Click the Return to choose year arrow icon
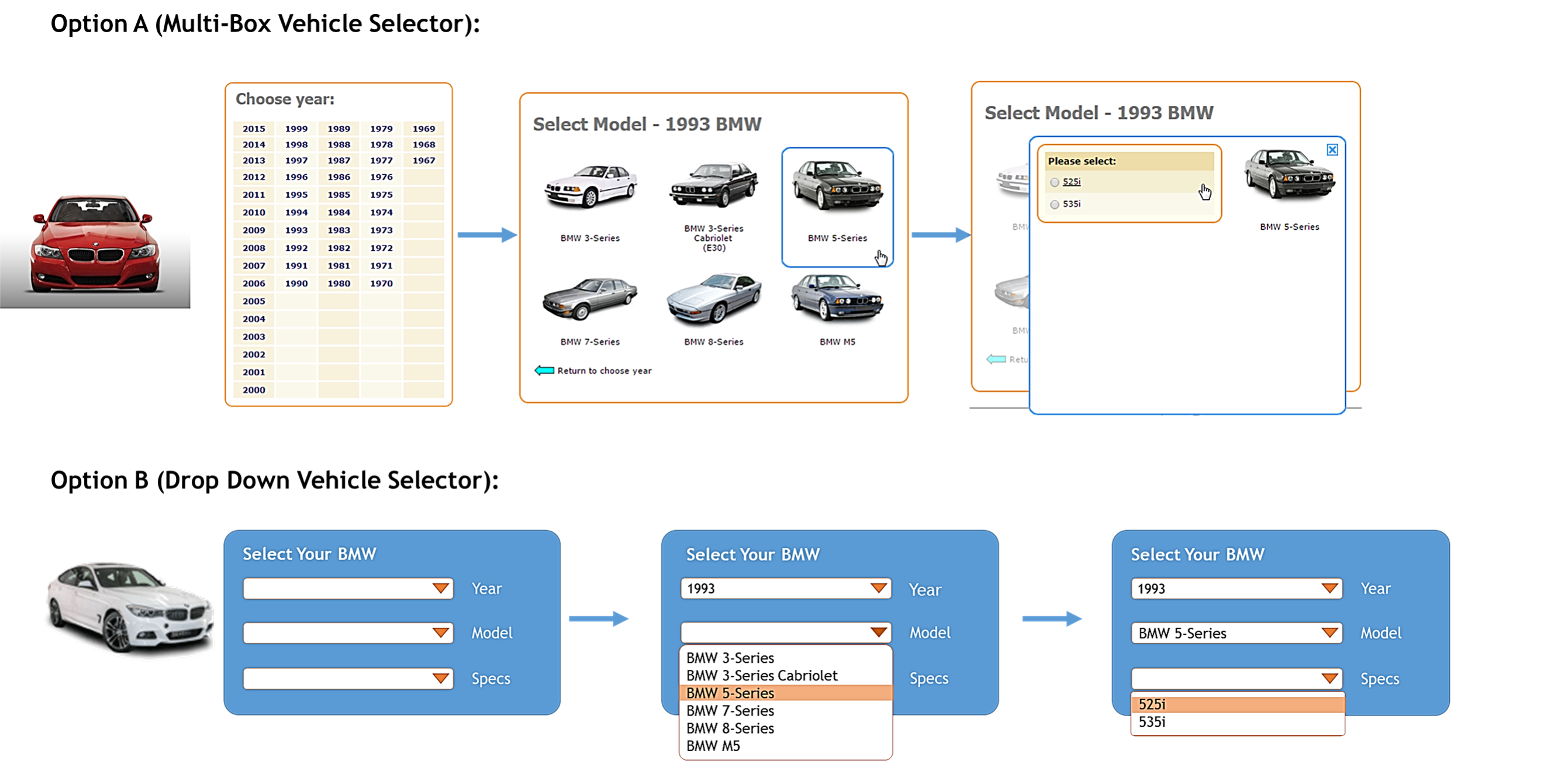Image resolution: width=1568 pixels, height=774 pixels. coord(544,371)
